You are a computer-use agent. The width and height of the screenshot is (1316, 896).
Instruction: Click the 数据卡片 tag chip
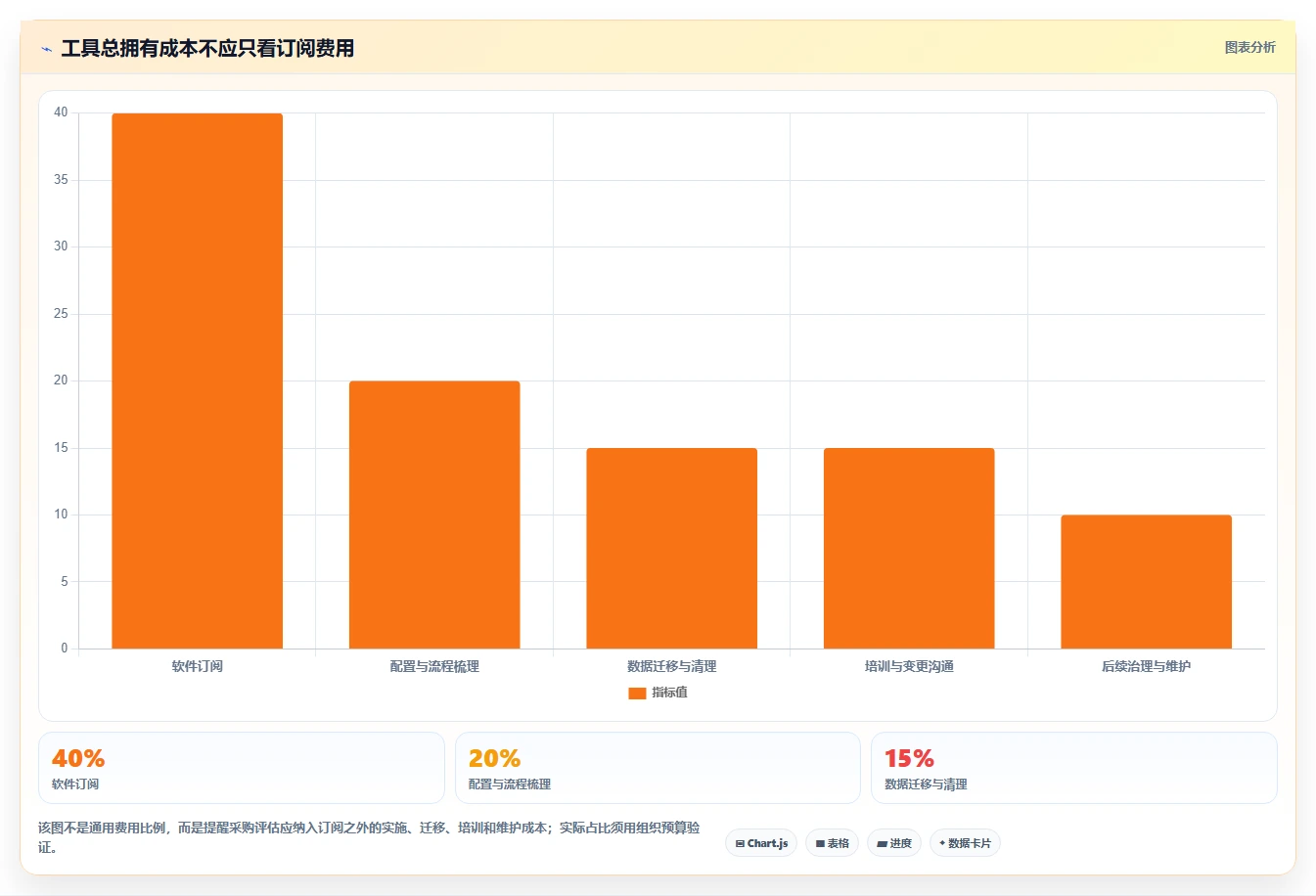tap(965, 843)
